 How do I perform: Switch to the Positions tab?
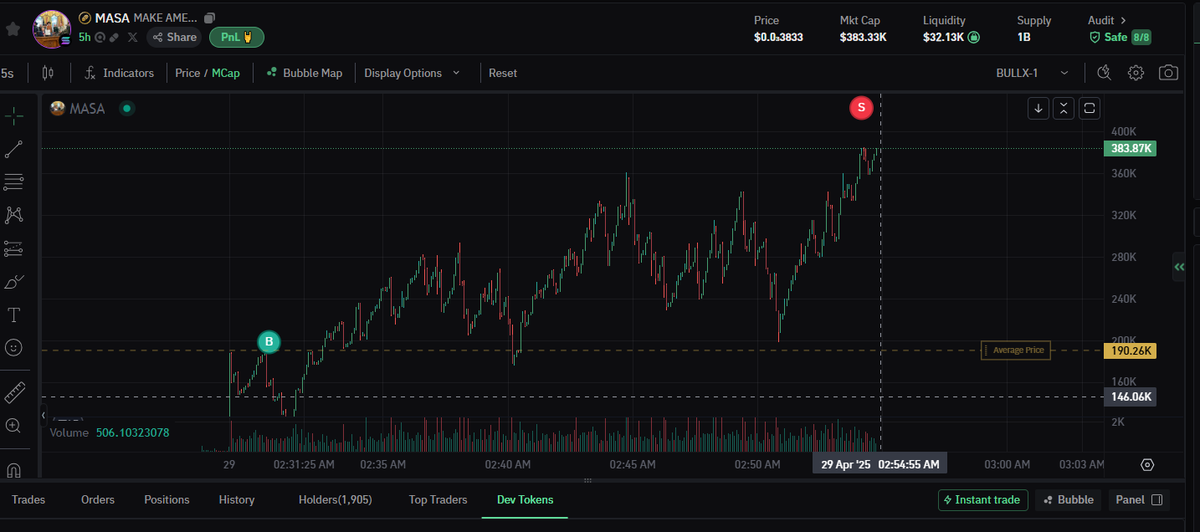(167, 500)
